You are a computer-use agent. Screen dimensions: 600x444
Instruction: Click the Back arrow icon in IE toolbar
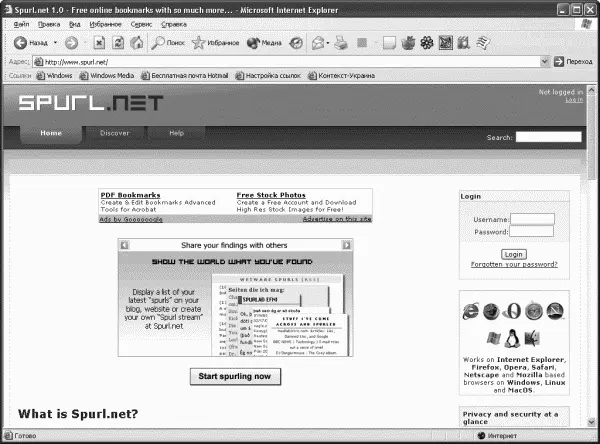point(20,43)
